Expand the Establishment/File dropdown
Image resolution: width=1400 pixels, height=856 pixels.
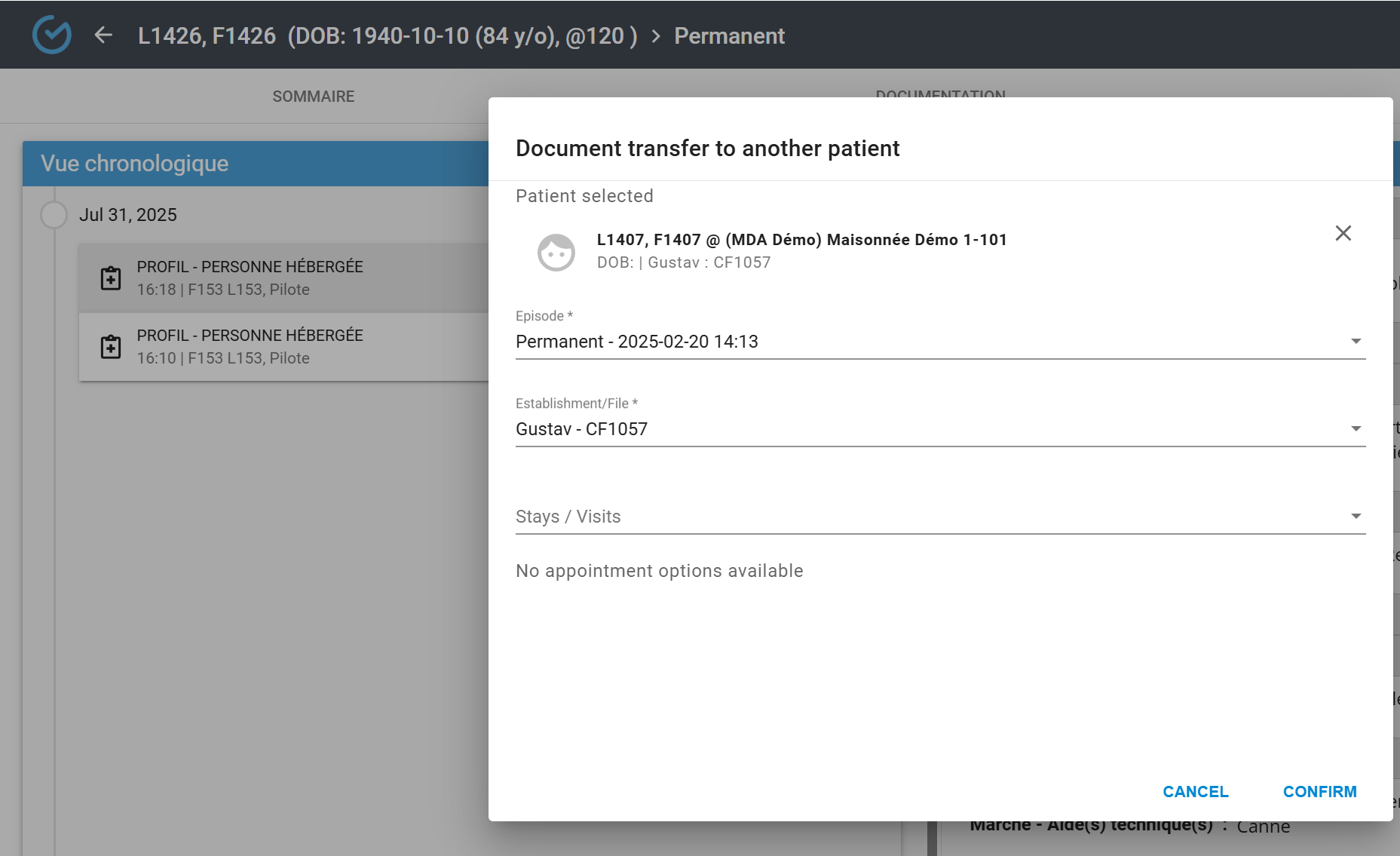click(x=939, y=429)
